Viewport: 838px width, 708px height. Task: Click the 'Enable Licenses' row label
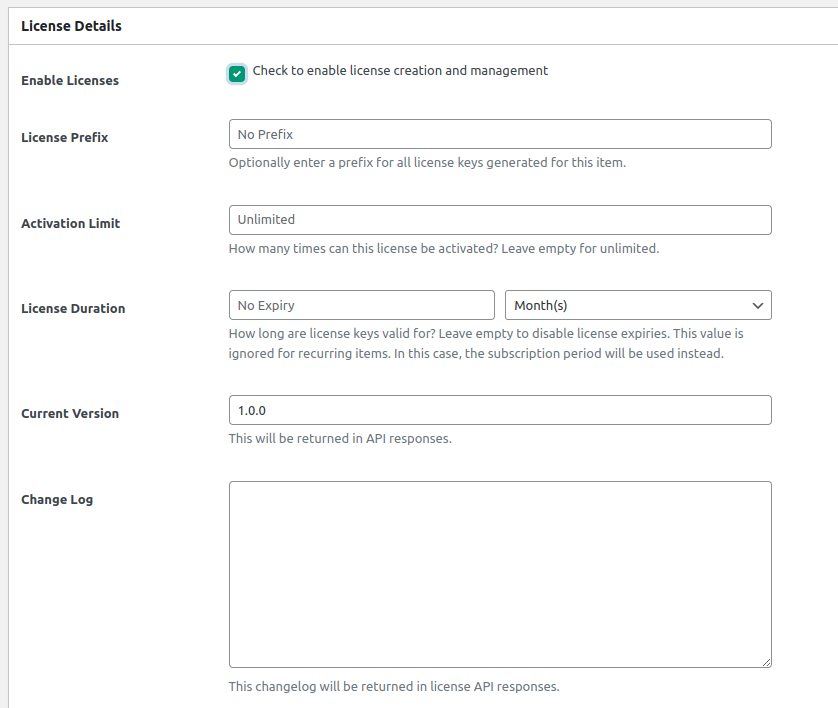[70, 80]
